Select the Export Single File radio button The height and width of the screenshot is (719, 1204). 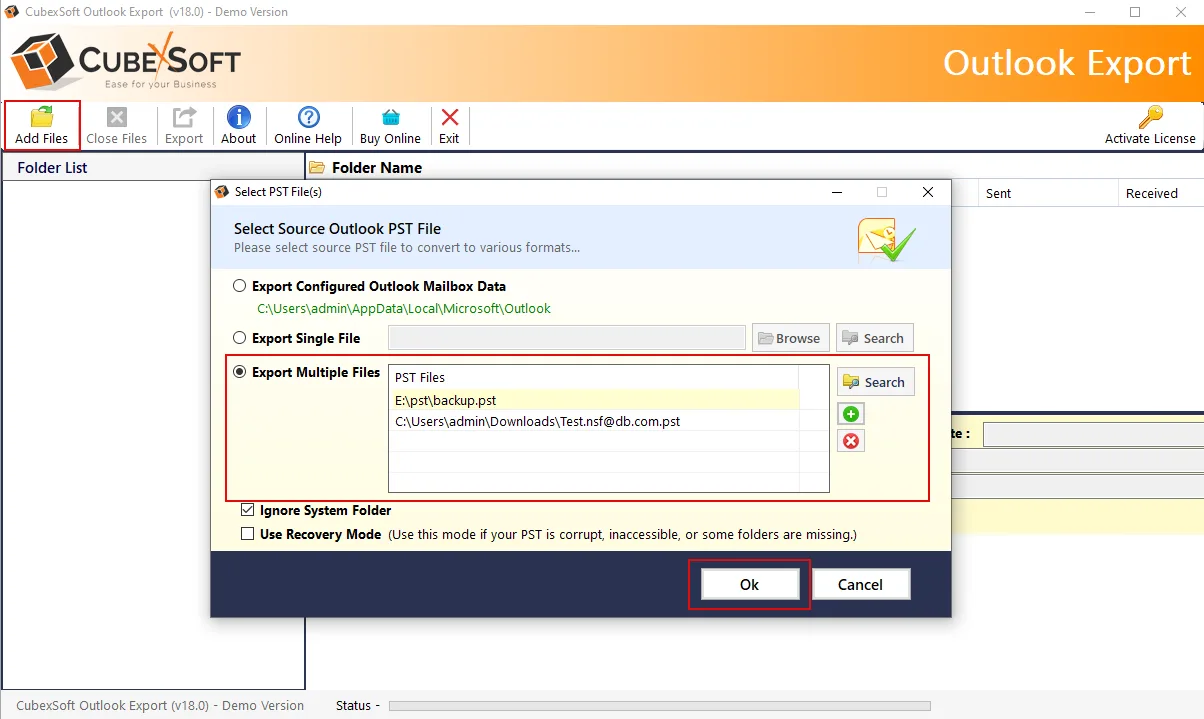[239, 338]
